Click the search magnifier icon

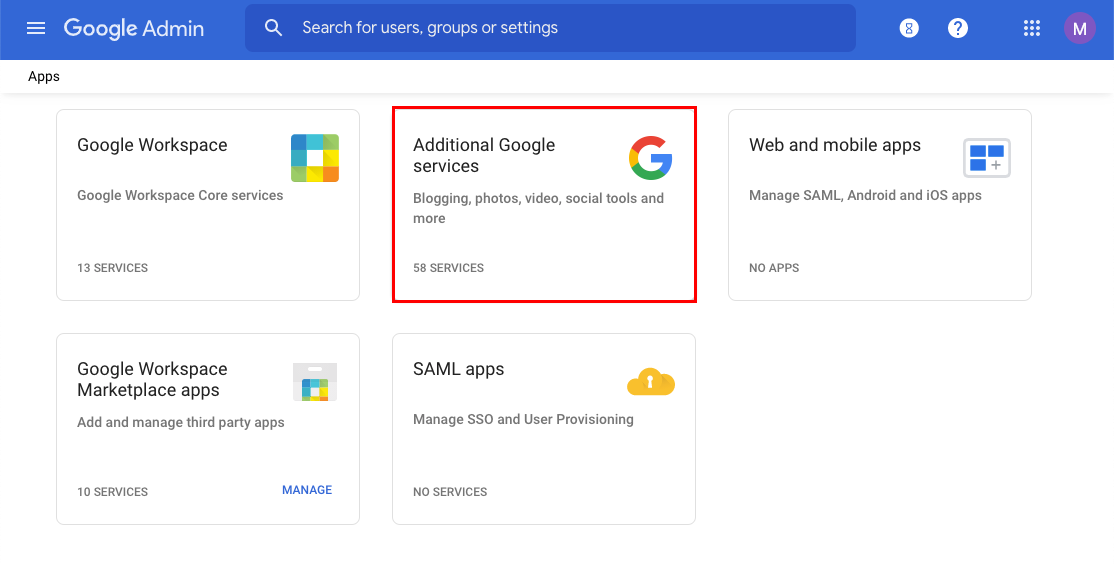(x=274, y=28)
